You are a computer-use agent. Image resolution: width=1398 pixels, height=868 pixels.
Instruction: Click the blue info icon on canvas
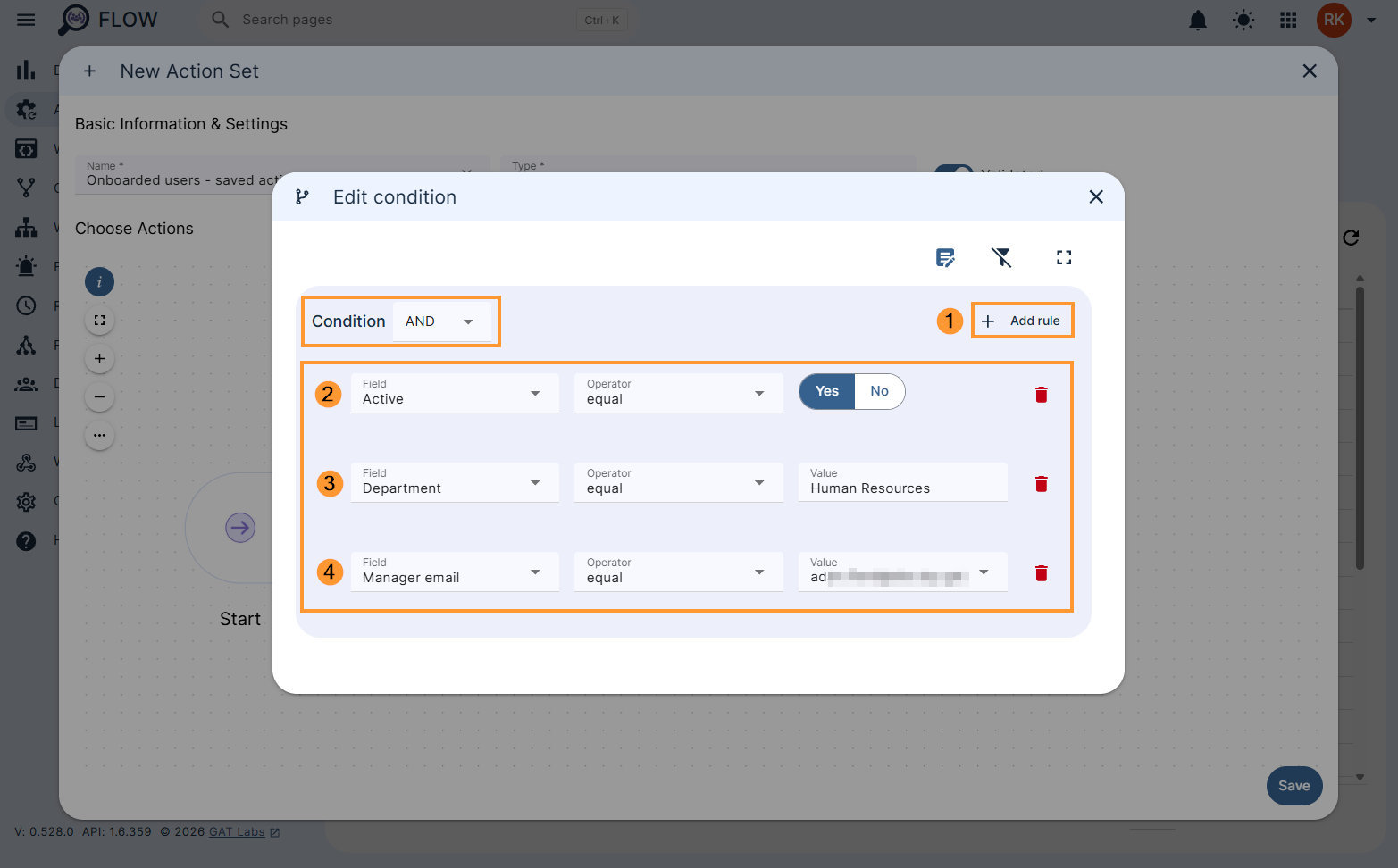(99, 282)
